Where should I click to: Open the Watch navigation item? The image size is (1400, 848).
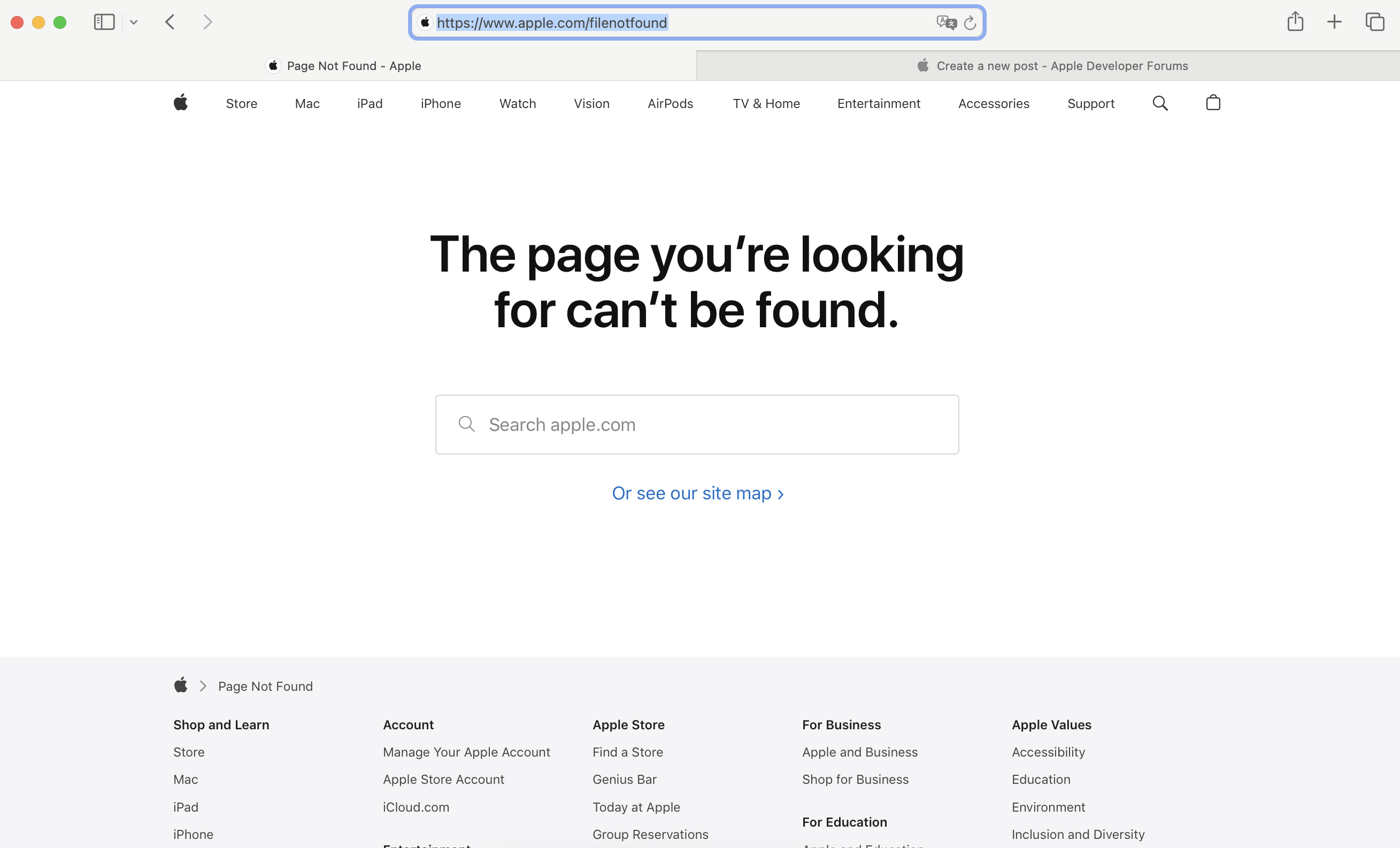[x=518, y=103]
